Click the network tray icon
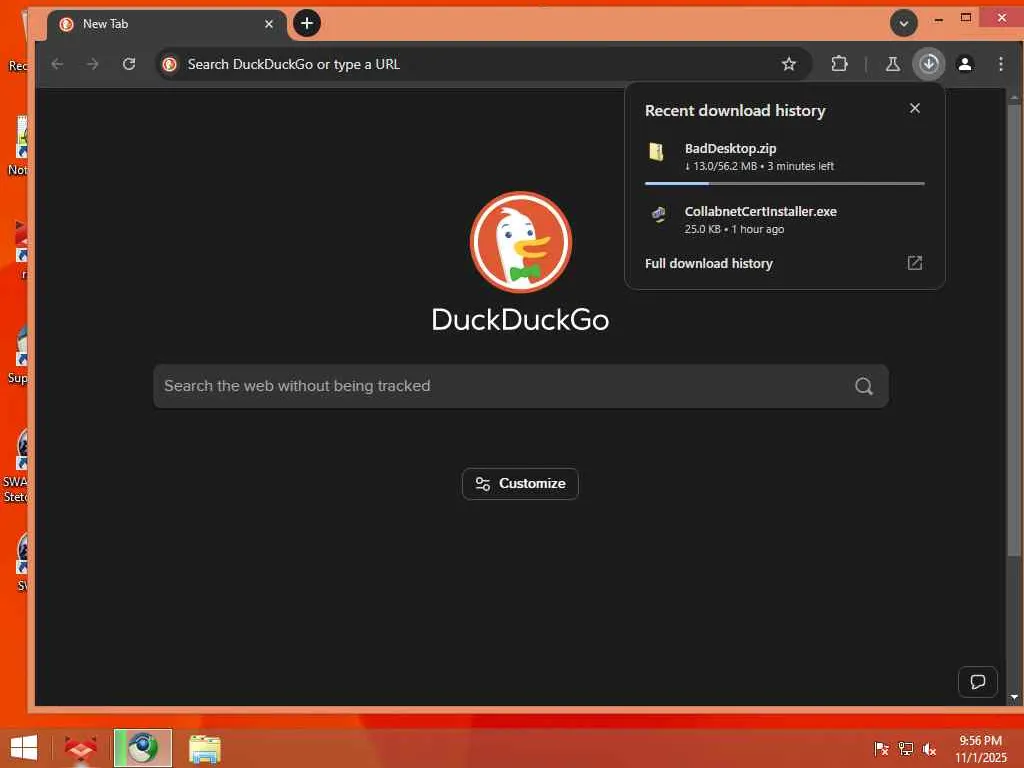Screen dimensions: 1024x768 point(905,748)
